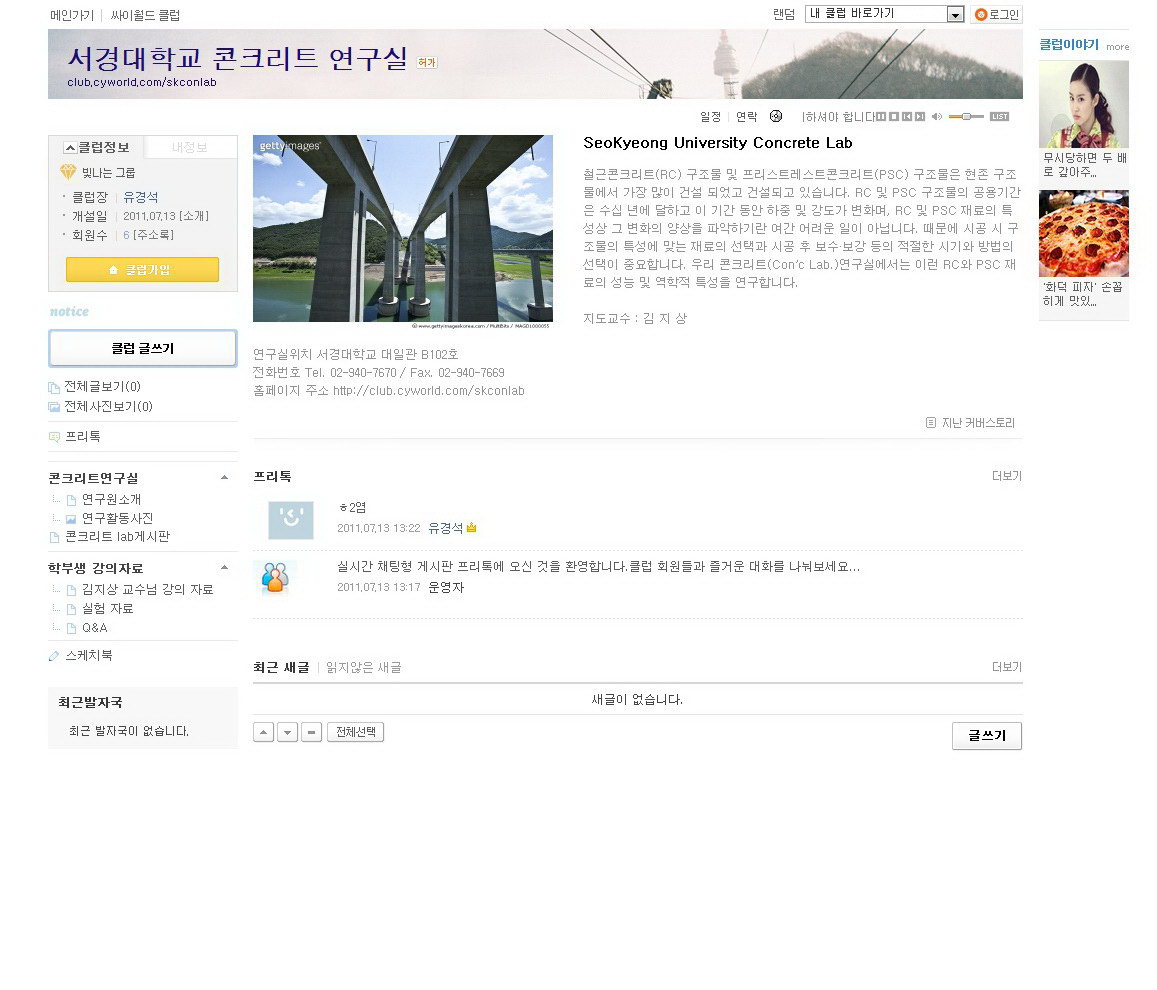The image size is (1157, 990).
Task: Open 싸이월드 클럽 link
Action: (x=145, y=15)
